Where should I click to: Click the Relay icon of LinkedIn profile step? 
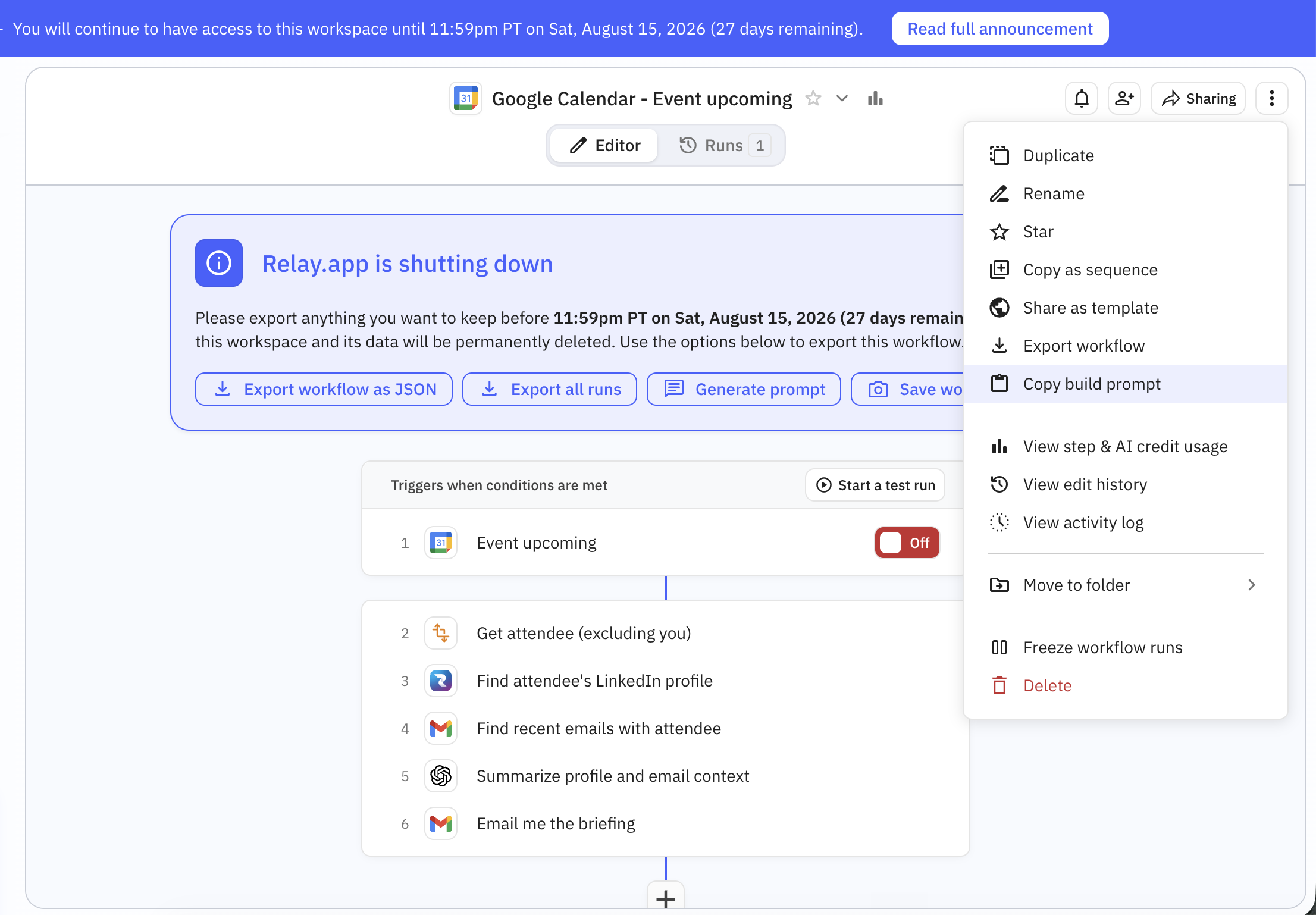(x=441, y=681)
